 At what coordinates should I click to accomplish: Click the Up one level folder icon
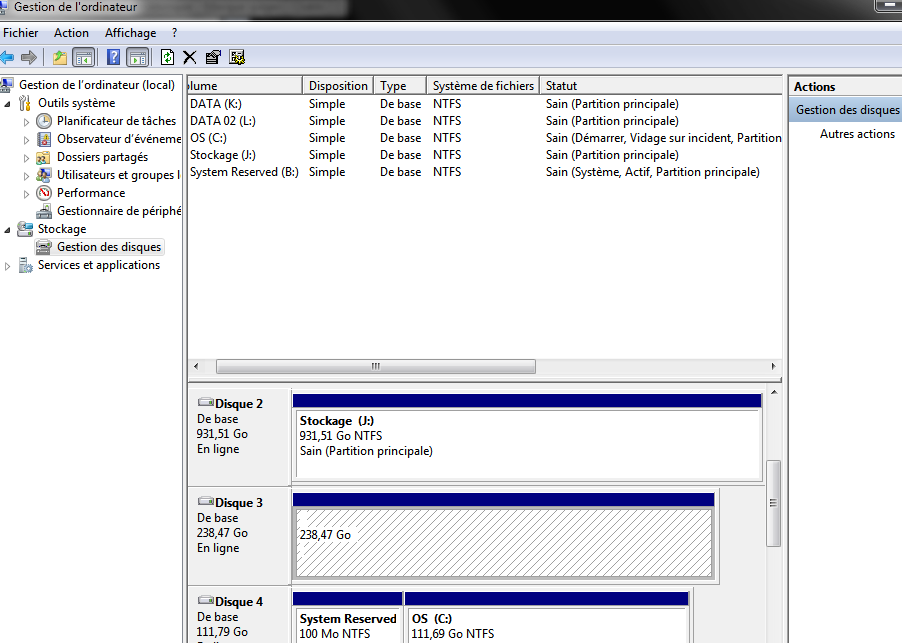tap(60, 57)
